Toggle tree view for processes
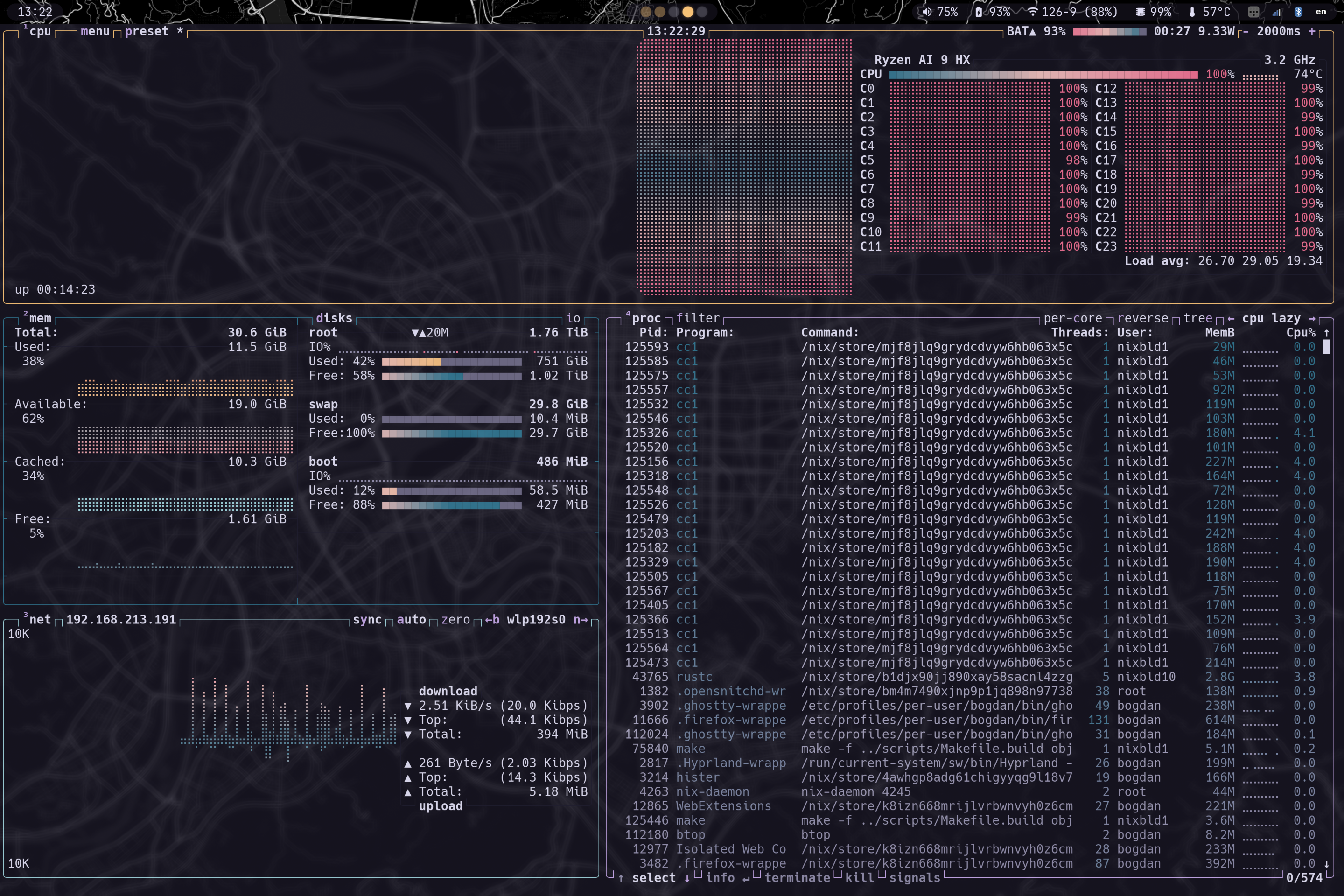 click(1198, 318)
